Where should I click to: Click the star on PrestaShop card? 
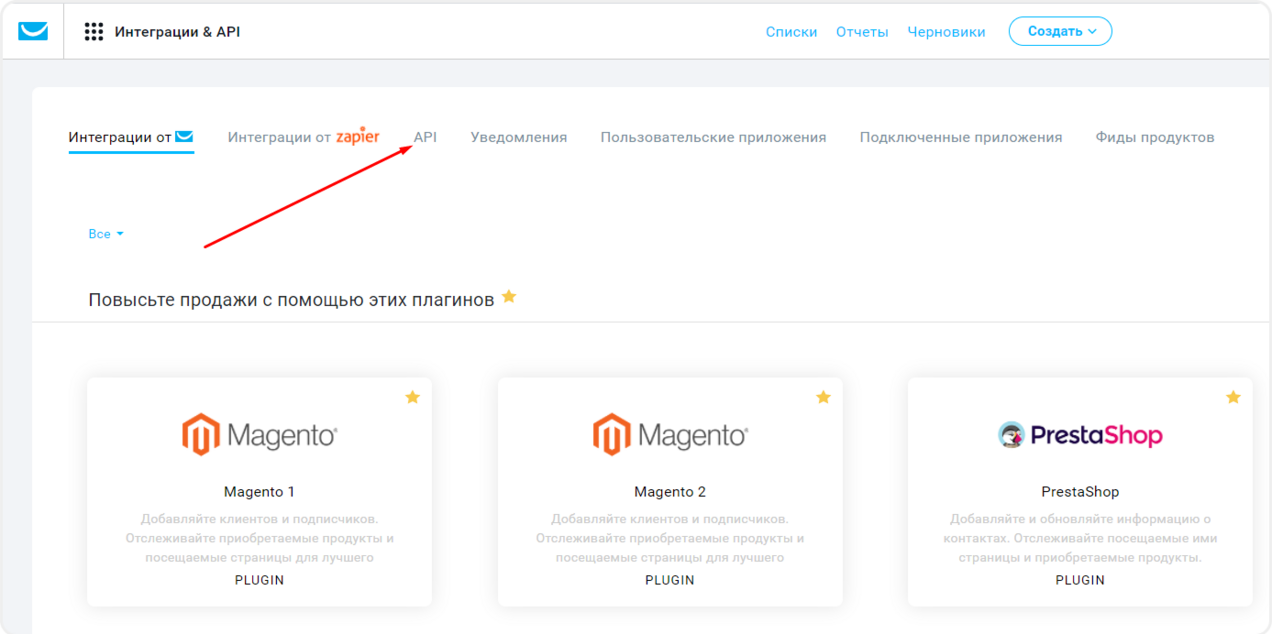pyautogui.click(x=1233, y=397)
